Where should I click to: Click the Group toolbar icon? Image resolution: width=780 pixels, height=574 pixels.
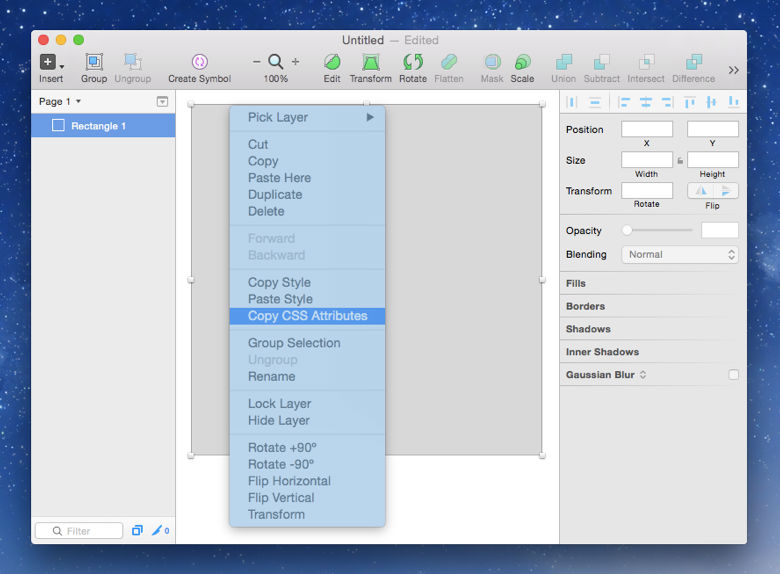pyautogui.click(x=94, y=62)
